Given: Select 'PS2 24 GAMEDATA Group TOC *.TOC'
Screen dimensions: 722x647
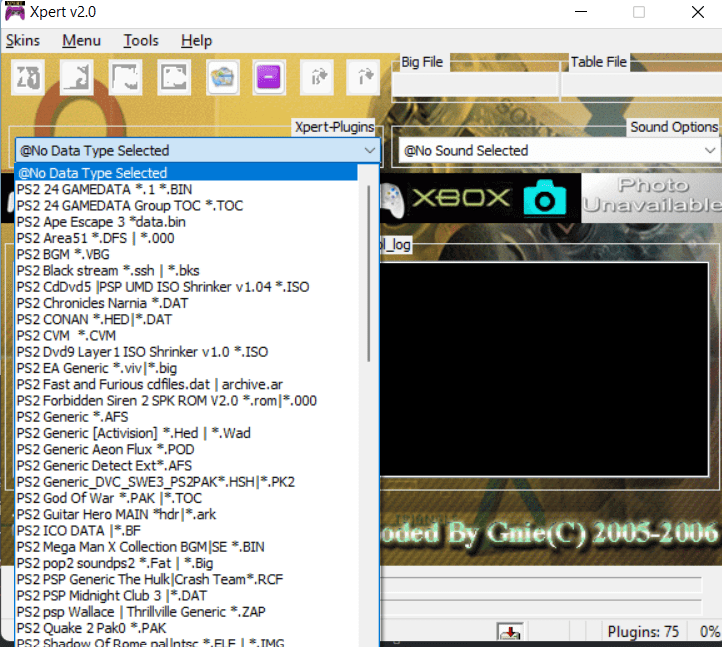Looking at the screenshot, I should [186, 205].
